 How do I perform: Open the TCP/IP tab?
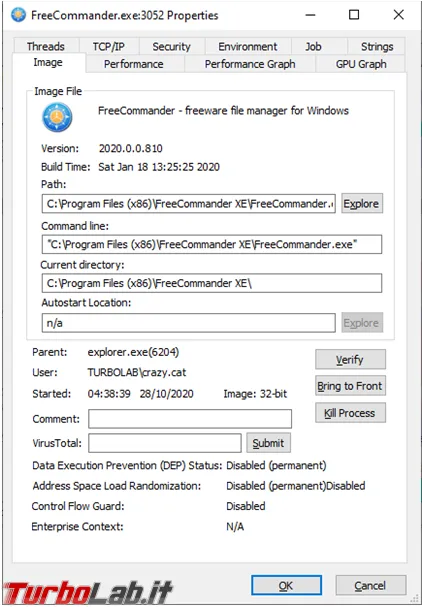tap(109, 46)
